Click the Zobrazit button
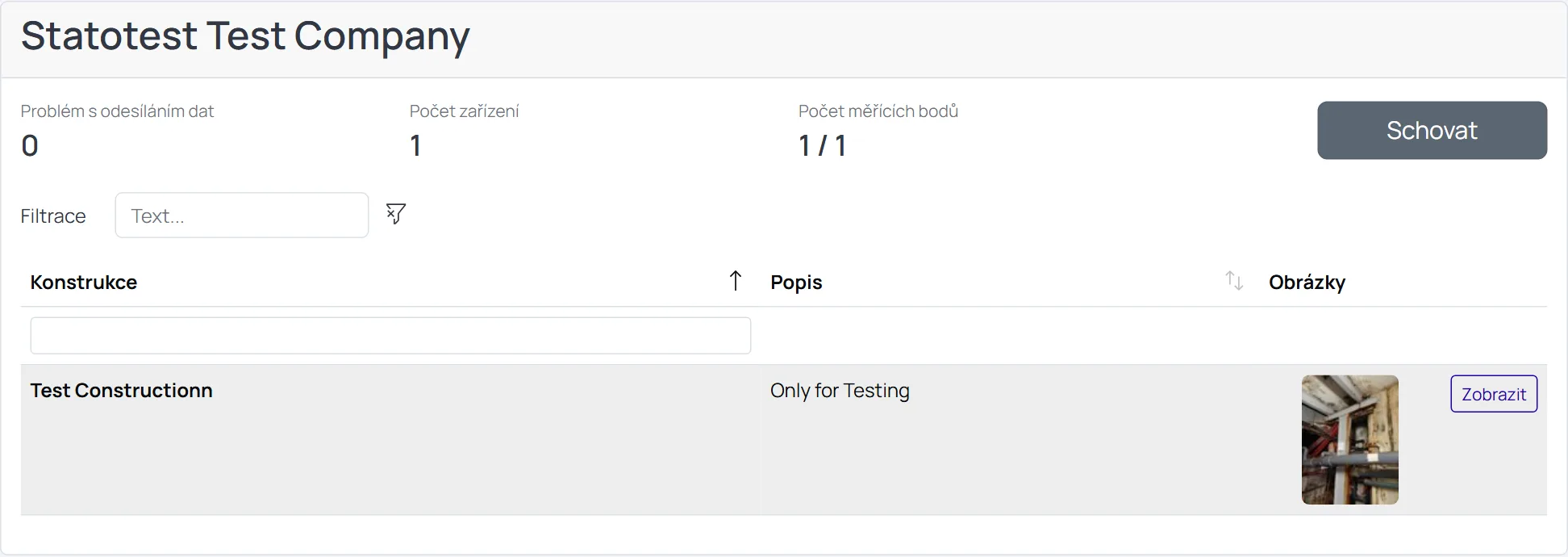Viewport: 1568px width, 557px height. (1494, 394)
